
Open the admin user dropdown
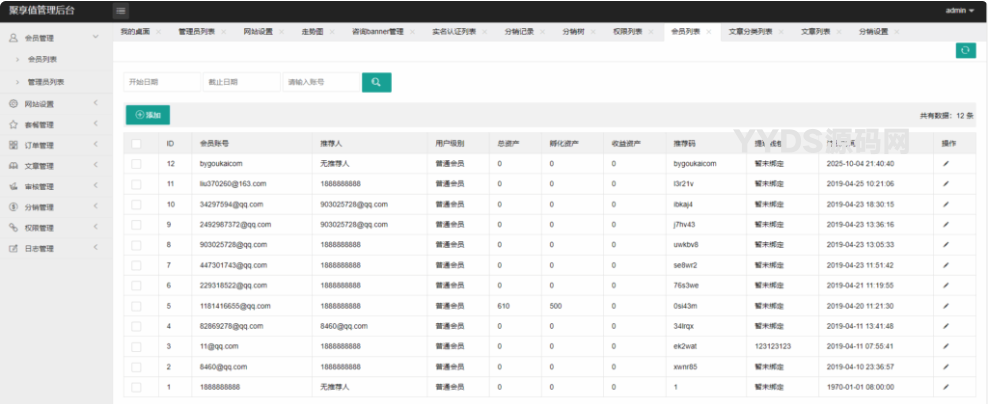pyautogui.click(x=959, y=10)
